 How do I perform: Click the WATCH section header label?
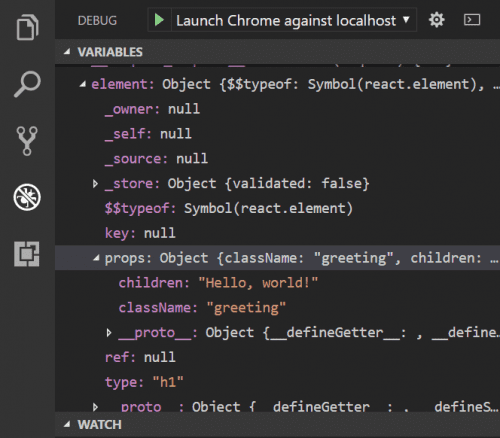coord(99,425)
